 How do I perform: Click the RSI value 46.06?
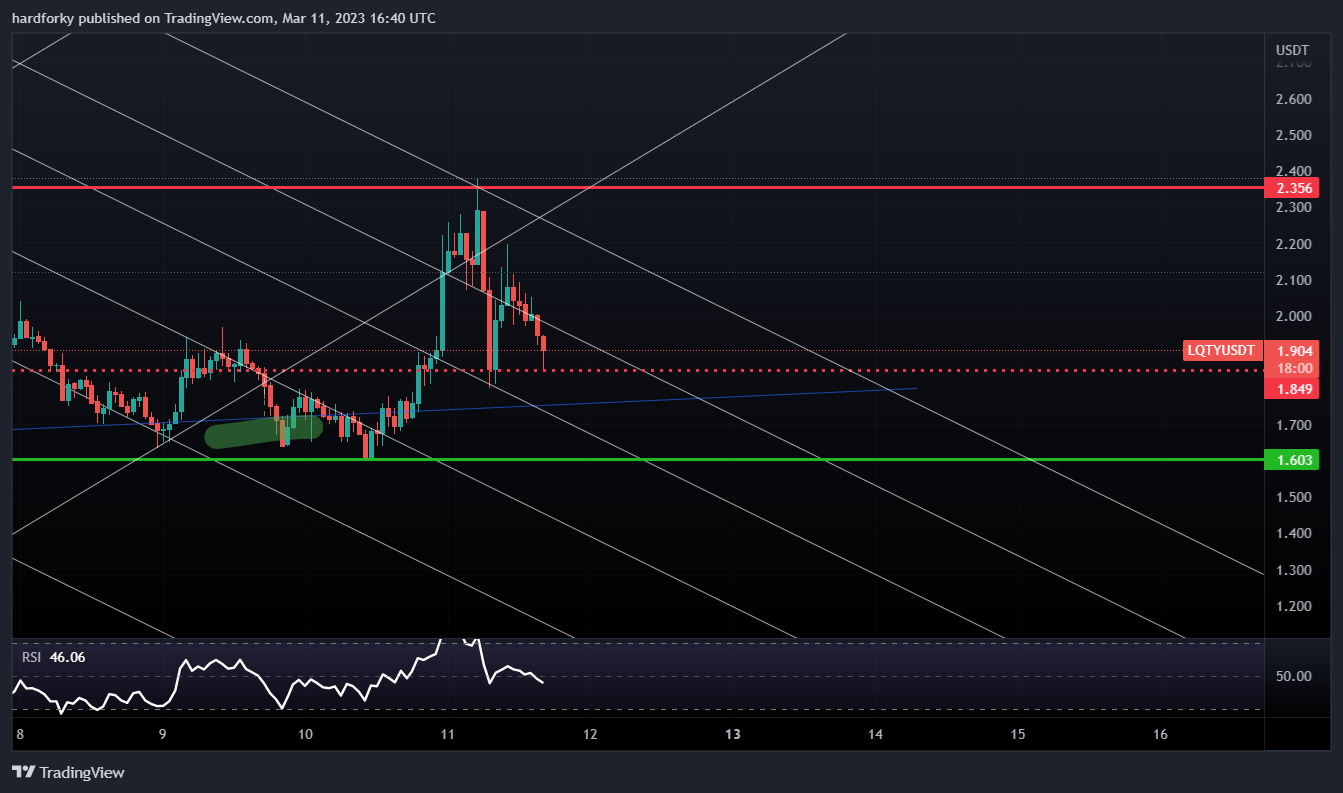tap(69, 657)
